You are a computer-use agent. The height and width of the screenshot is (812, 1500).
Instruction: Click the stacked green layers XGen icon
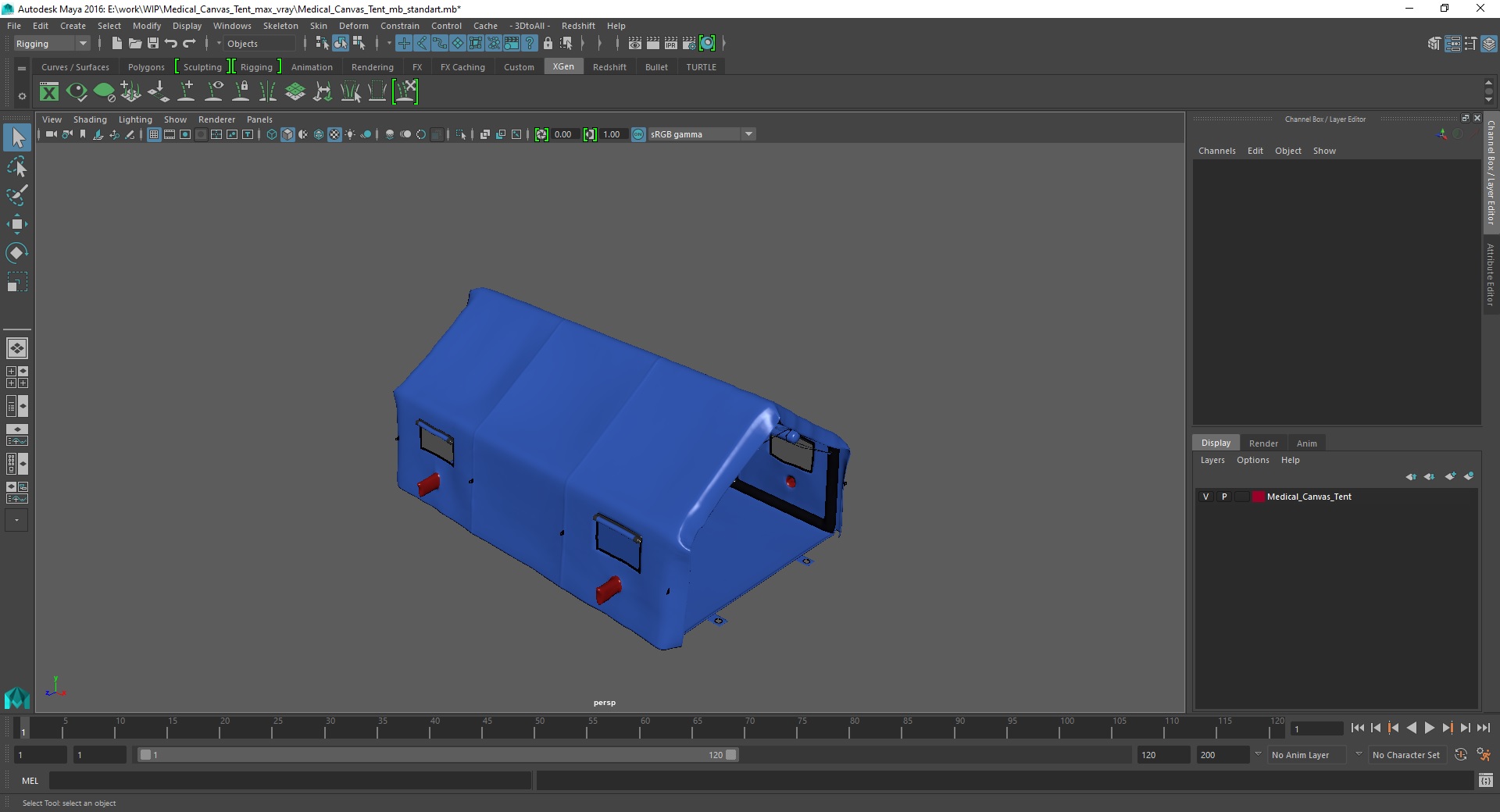[295, 92]
